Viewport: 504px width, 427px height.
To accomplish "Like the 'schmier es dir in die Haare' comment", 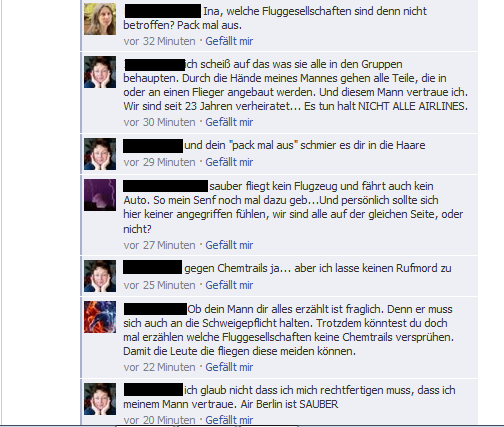I will point(229,162).
